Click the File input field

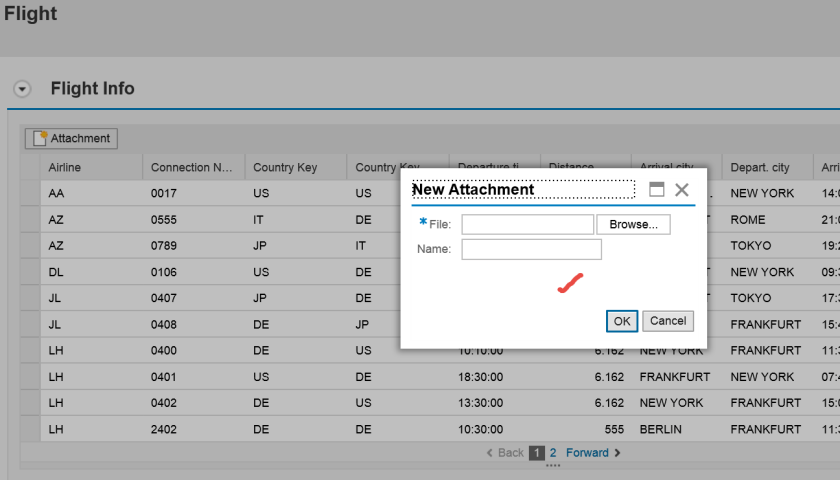click(x=527, y=225)
